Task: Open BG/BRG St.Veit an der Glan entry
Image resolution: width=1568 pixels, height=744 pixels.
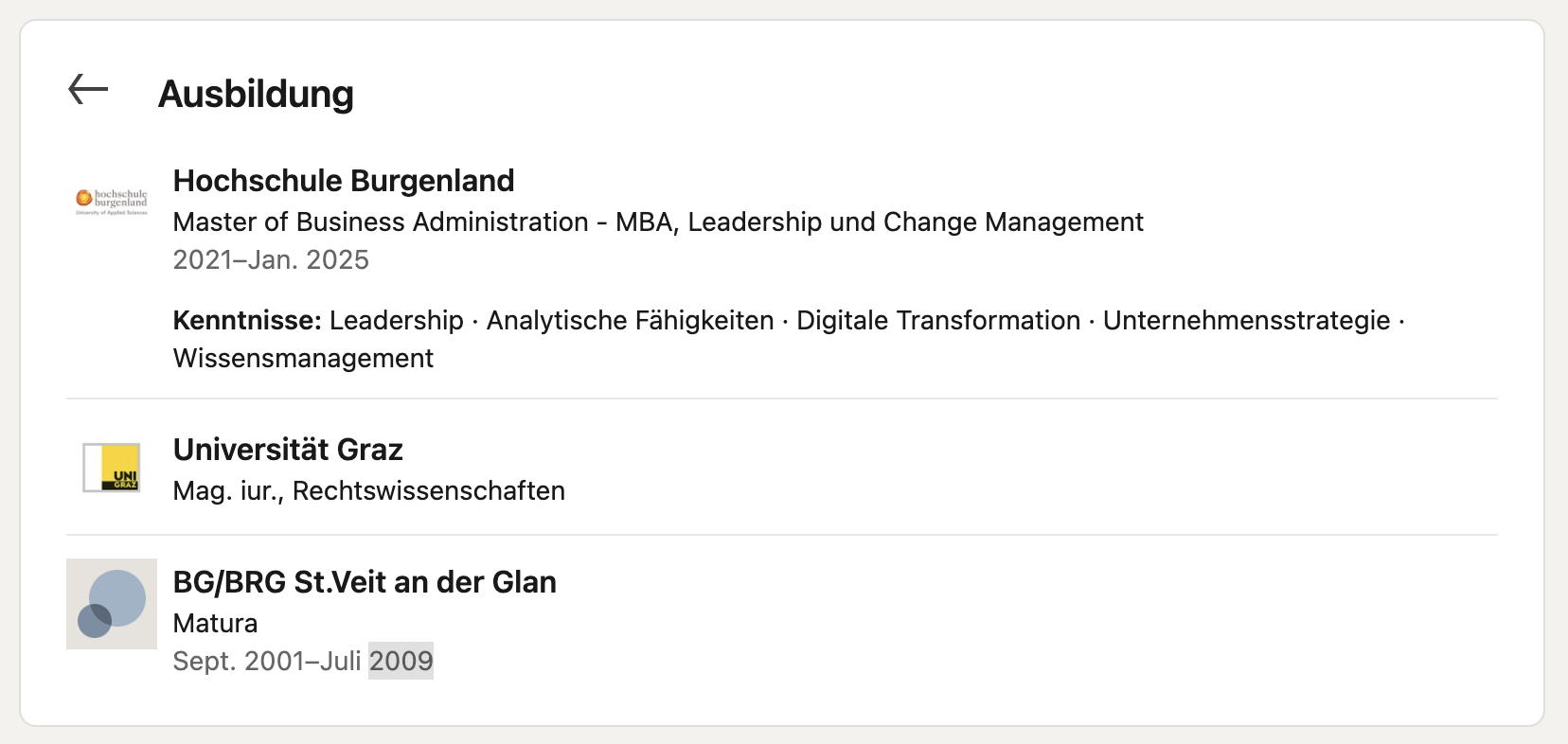Action: click(365, 582)
